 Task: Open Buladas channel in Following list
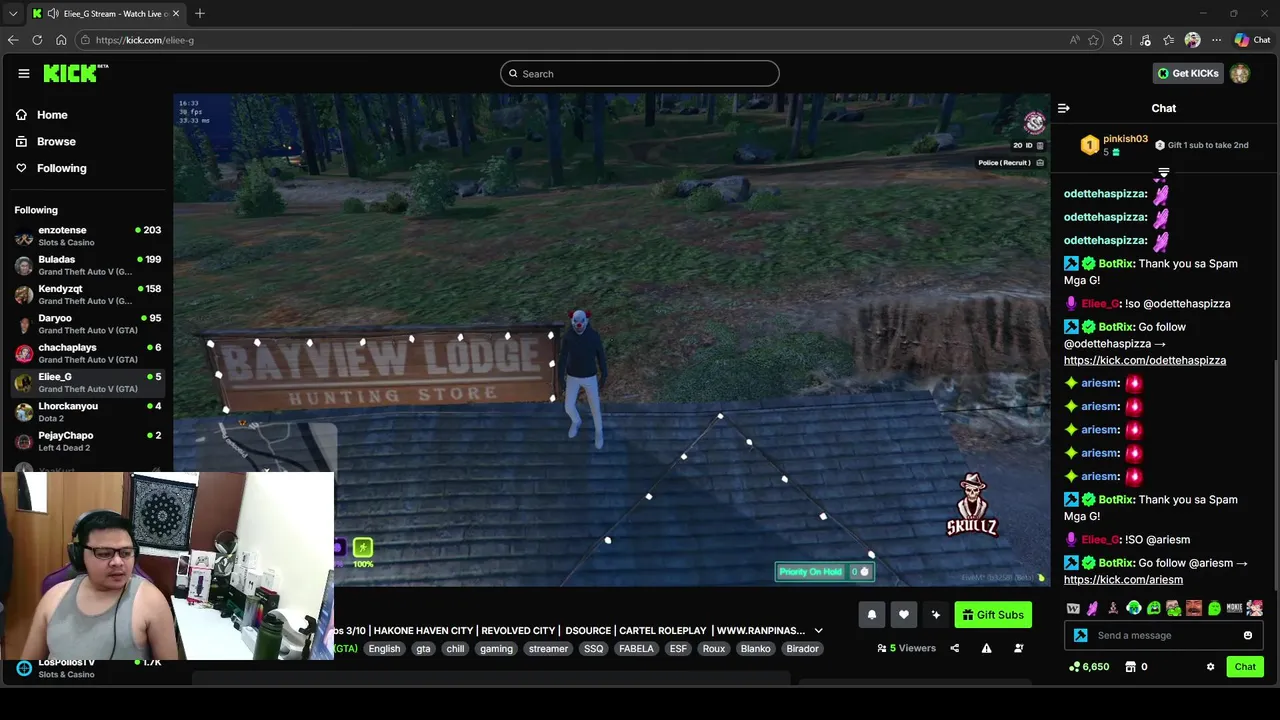88,265
